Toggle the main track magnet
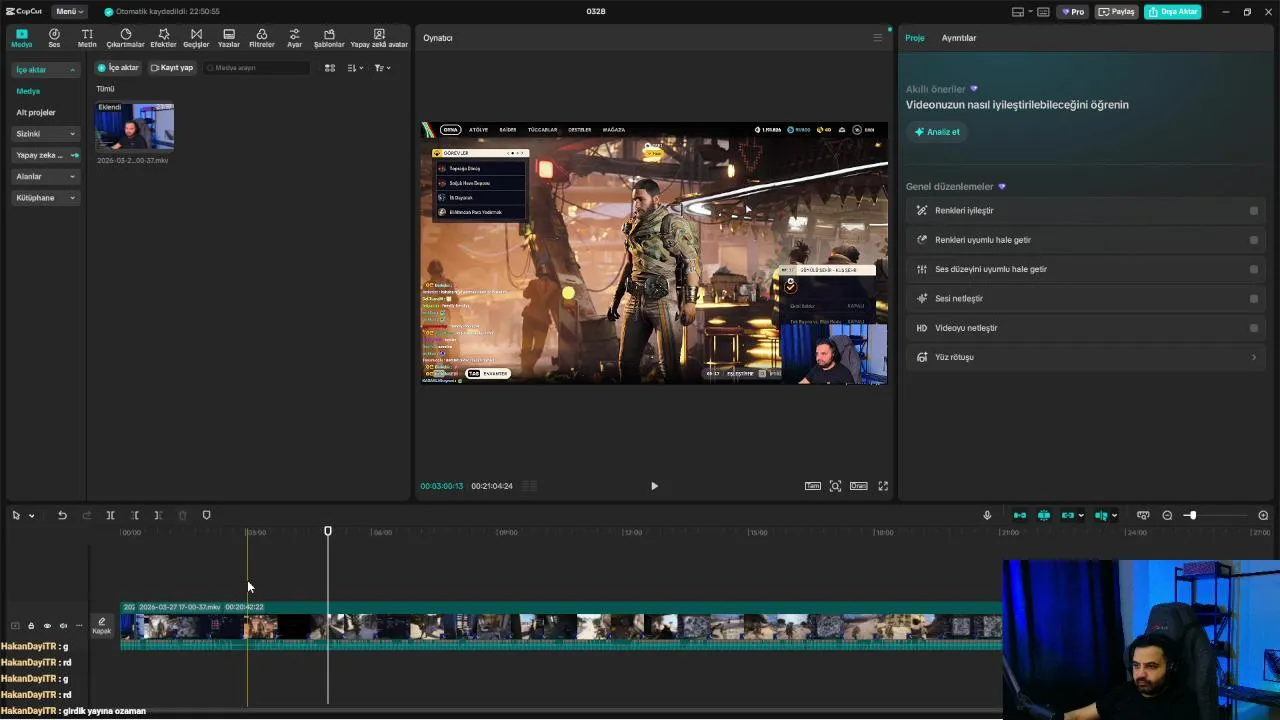 pos(1020,515)
